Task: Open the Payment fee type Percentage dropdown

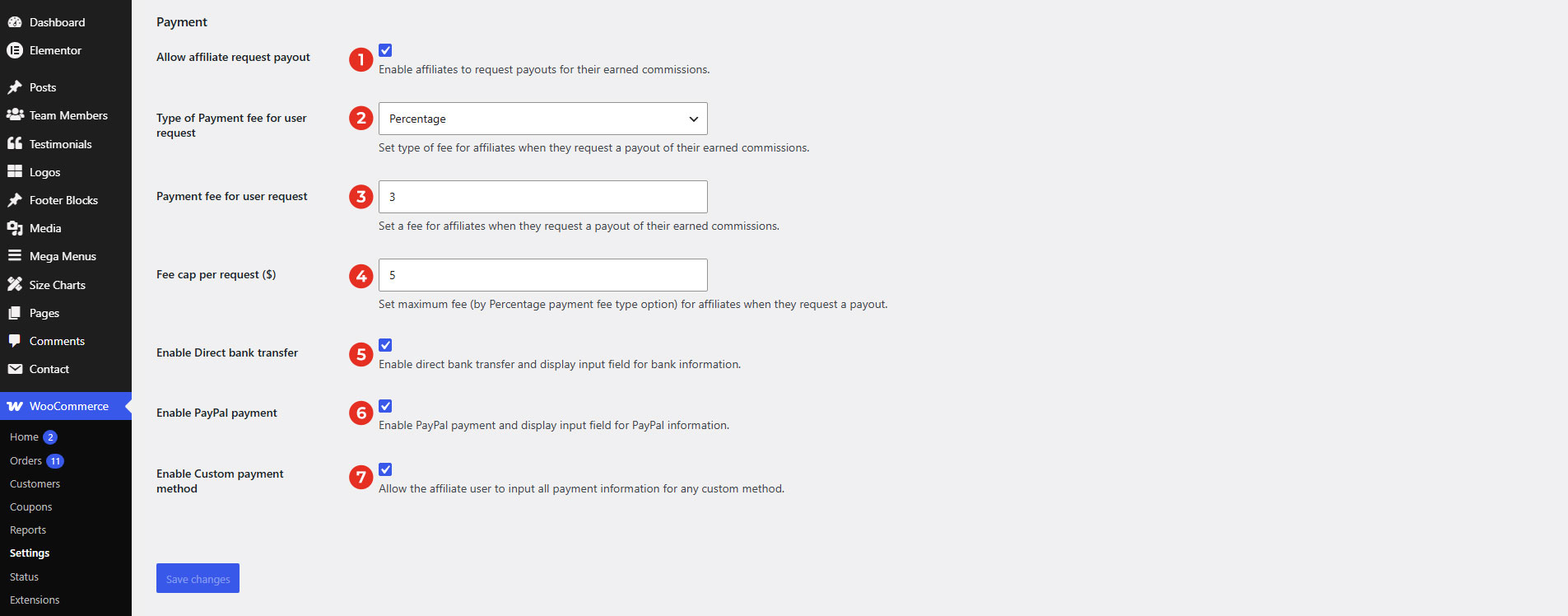Action: tap(542, 119)
